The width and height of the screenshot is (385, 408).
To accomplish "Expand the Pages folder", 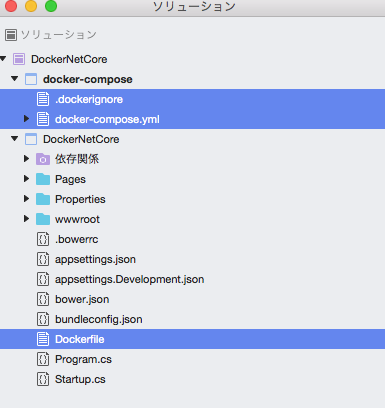I will pos(26,179).
